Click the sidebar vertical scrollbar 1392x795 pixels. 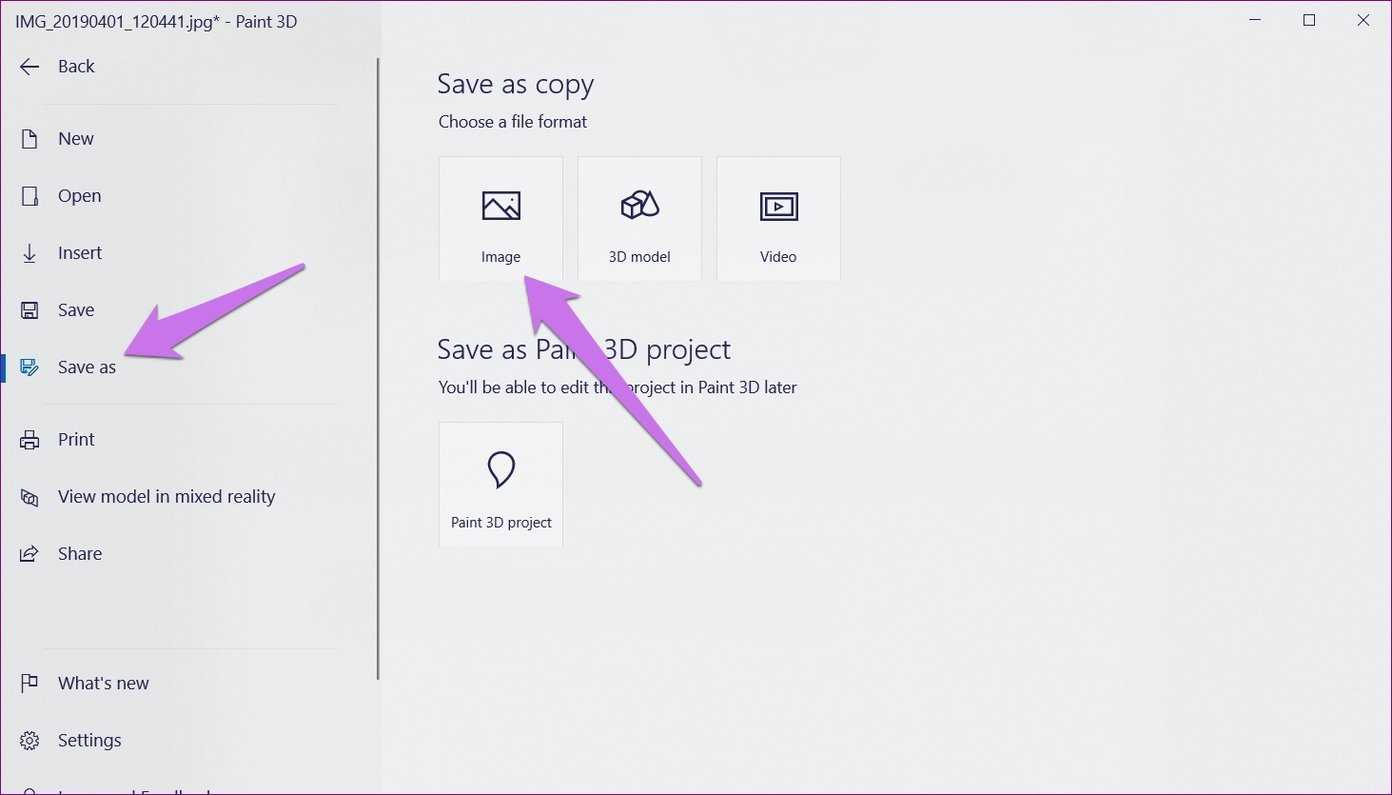(x=378, y=368)
